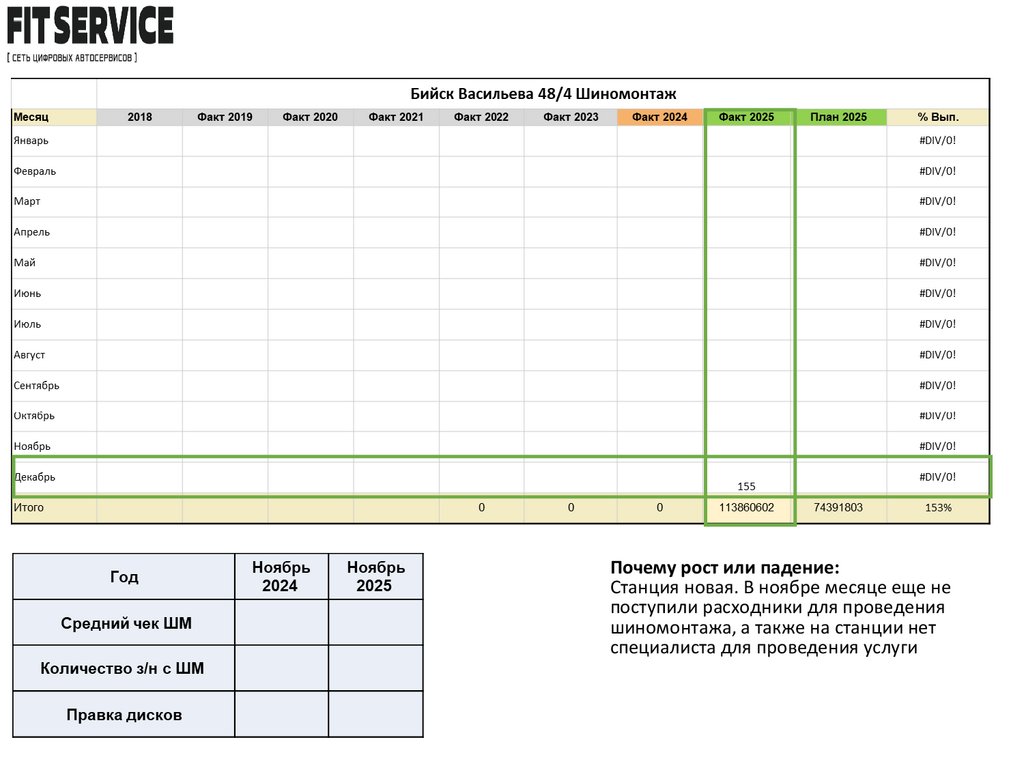
Task: Click the Ноябрь 2025 header in lower table
Action: click(x=376, y=577)
